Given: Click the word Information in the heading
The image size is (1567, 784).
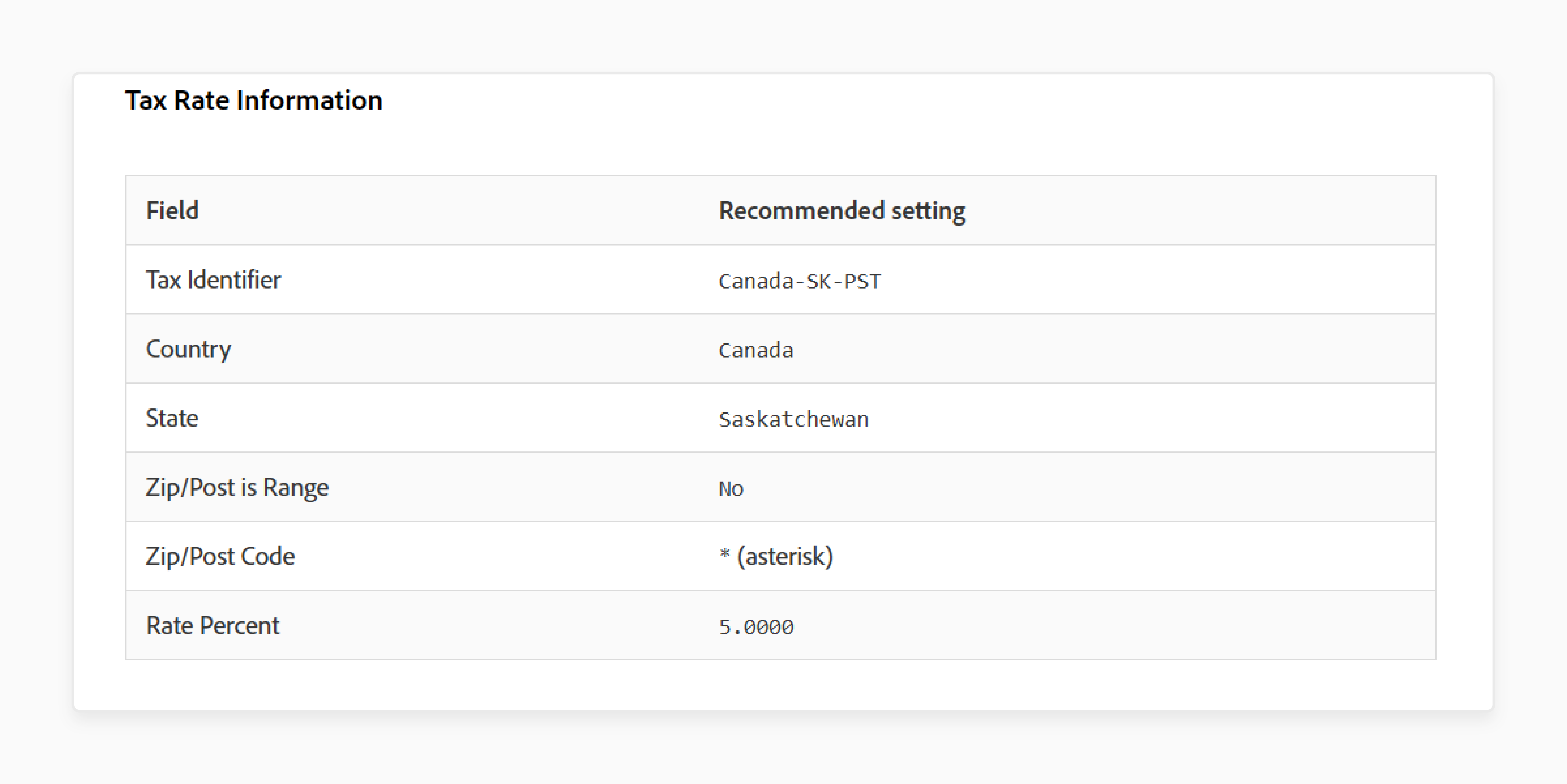Looking at the screenshot, I should (x=310, y=100).
